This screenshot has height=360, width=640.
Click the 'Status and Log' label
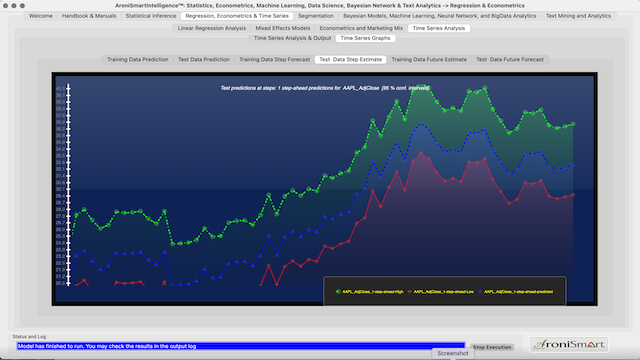[29, 337]
